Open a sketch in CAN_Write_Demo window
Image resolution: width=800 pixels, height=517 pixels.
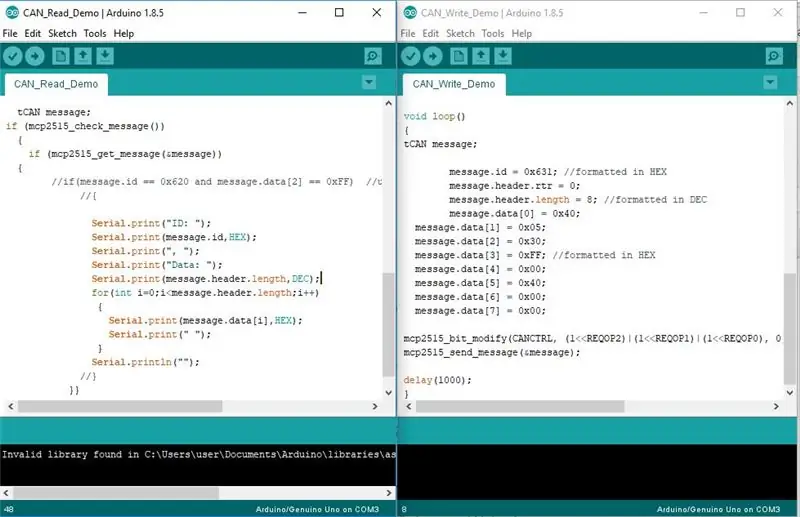(481, 56)
